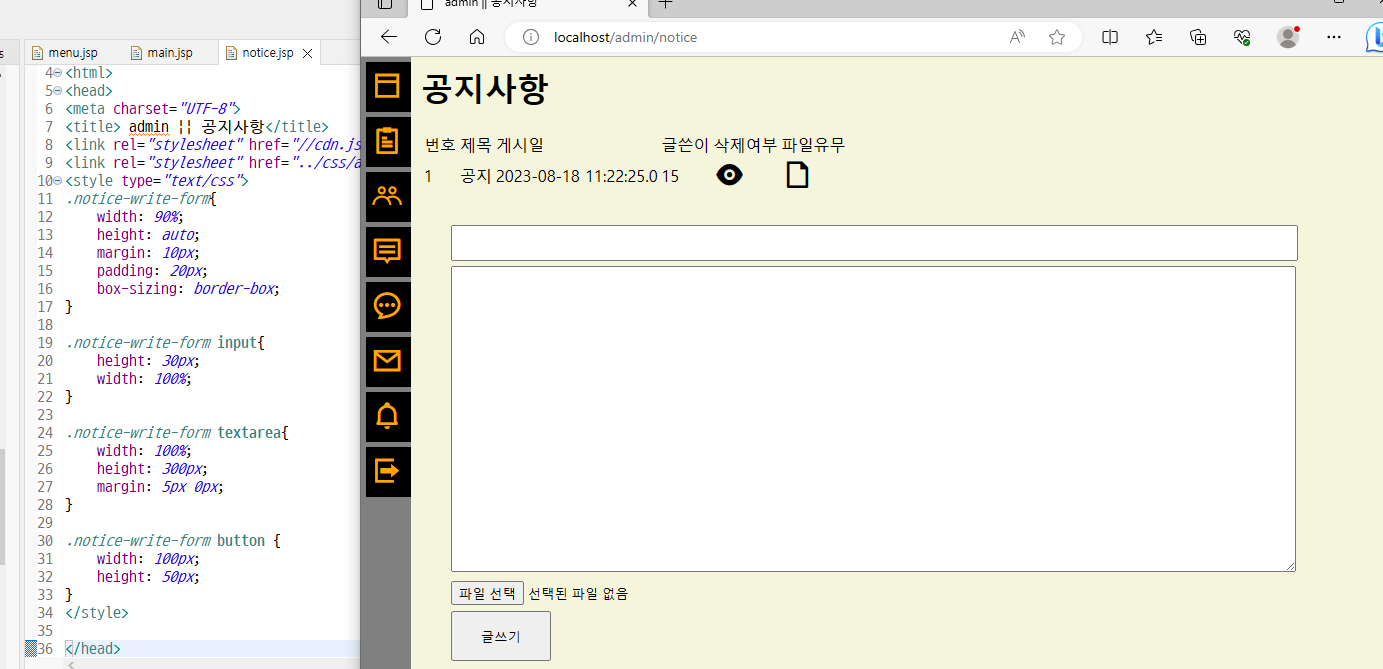1383x669 pixels.
Task: Click the Read aloud icon in address bar
Action: [x=1017, y=37]
